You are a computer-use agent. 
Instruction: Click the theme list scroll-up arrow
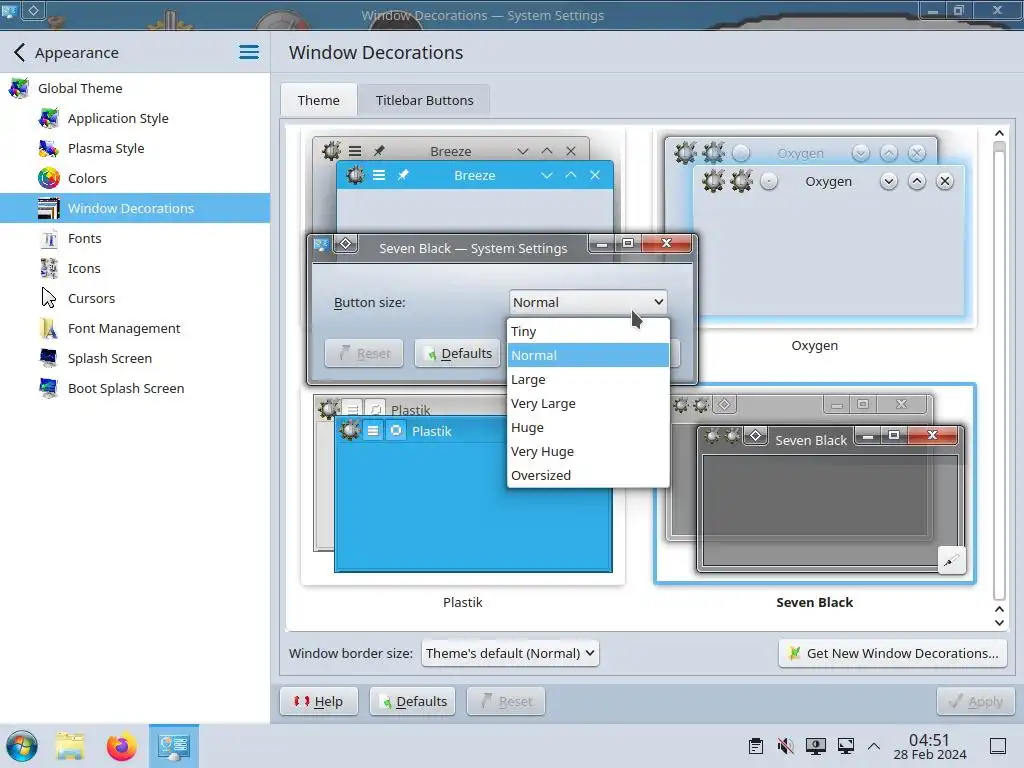pyautogui.click(x=999, y=134)
